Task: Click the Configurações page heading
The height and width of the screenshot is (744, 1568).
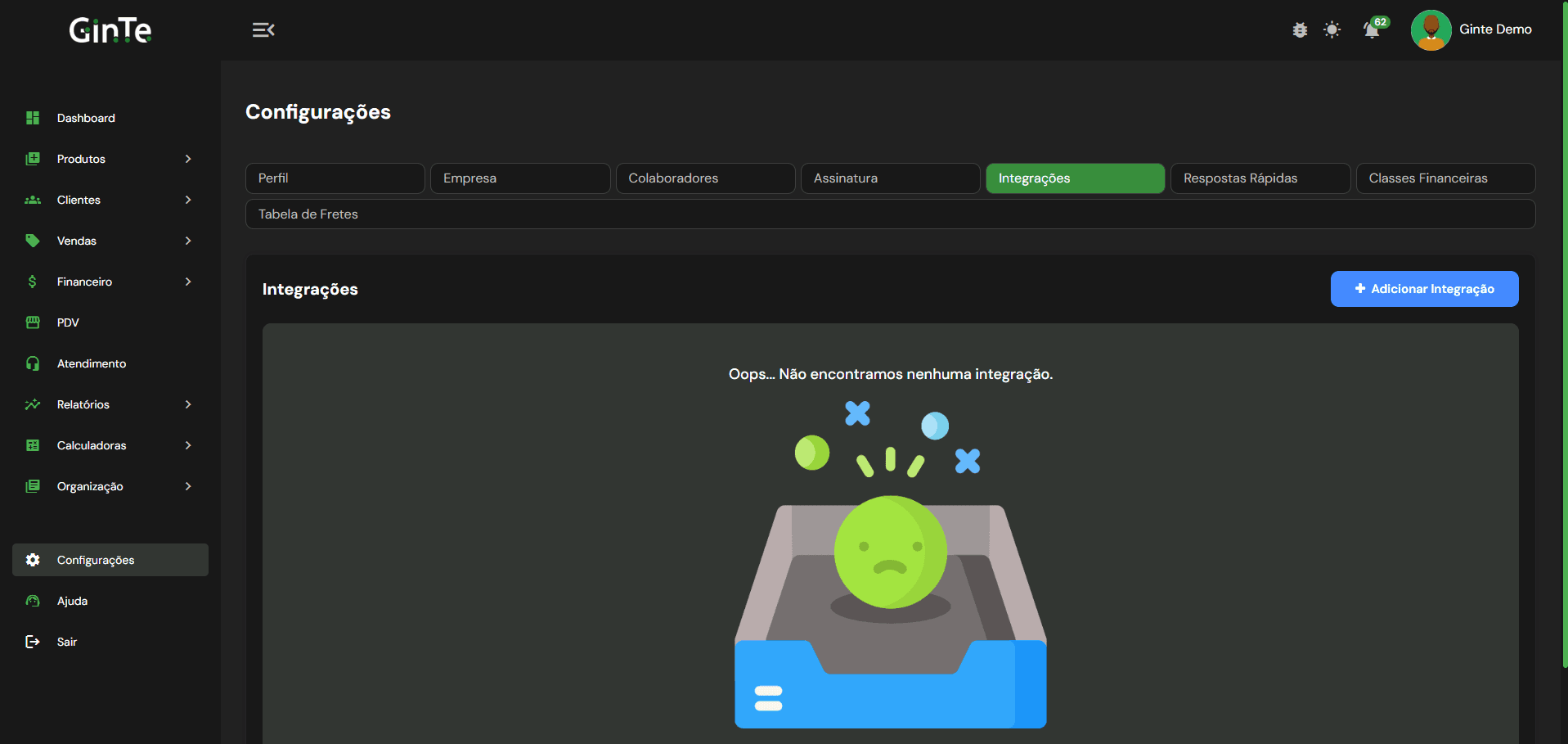Action: click(x=318, y=112)
